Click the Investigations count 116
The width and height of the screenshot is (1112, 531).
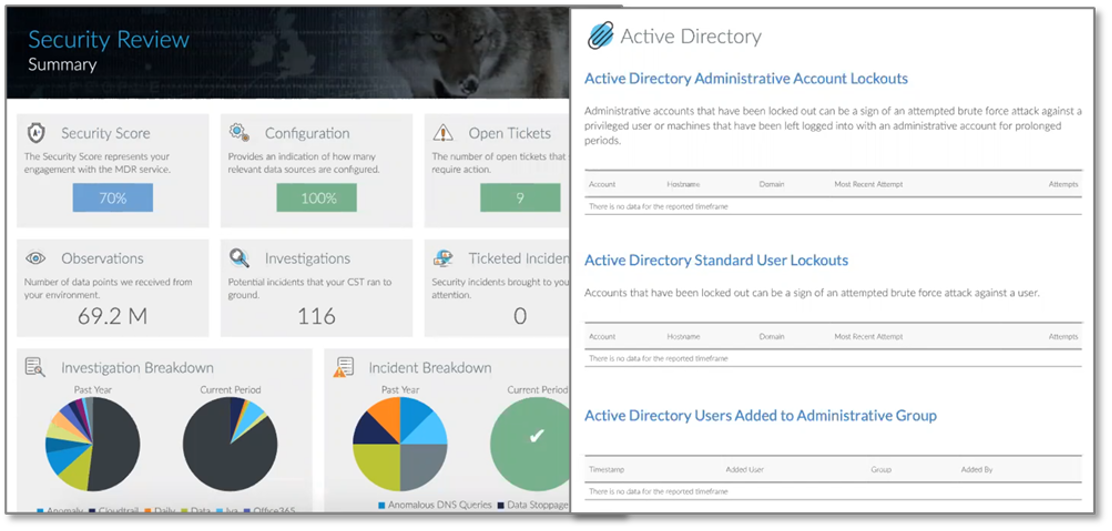point(316,316)
